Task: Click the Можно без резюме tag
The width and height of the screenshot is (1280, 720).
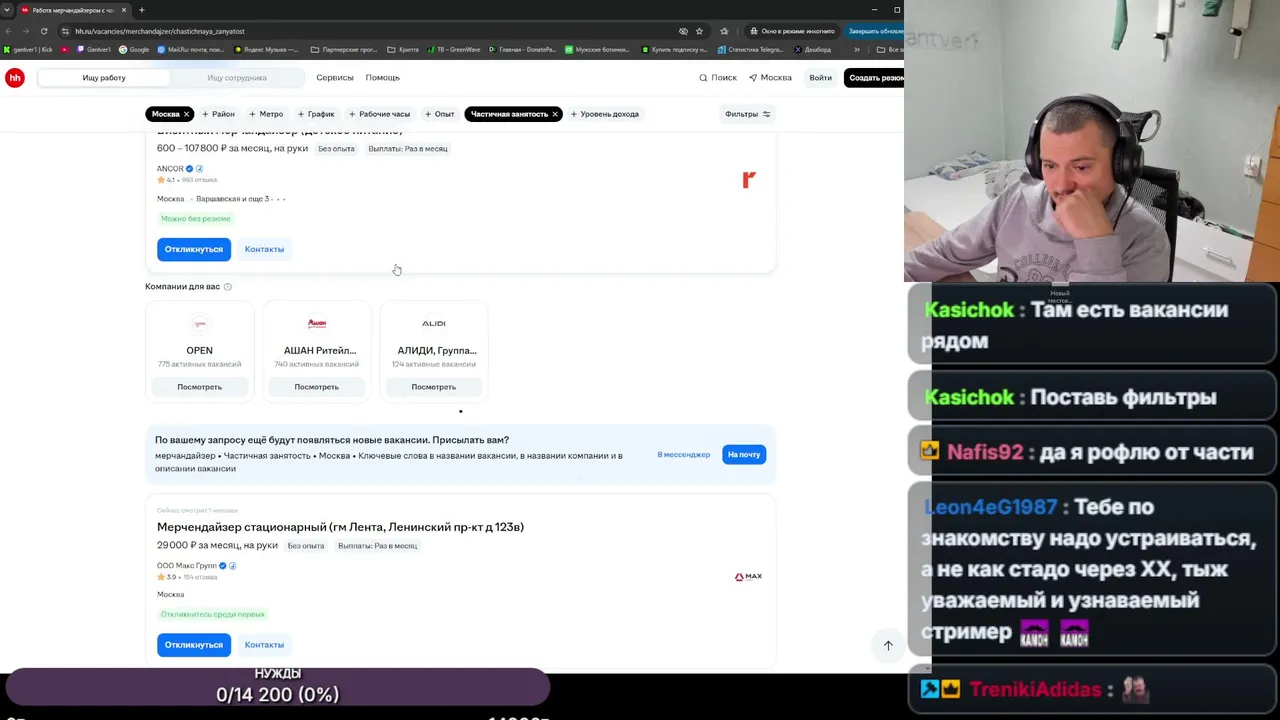Action: [x=196, y=219]
